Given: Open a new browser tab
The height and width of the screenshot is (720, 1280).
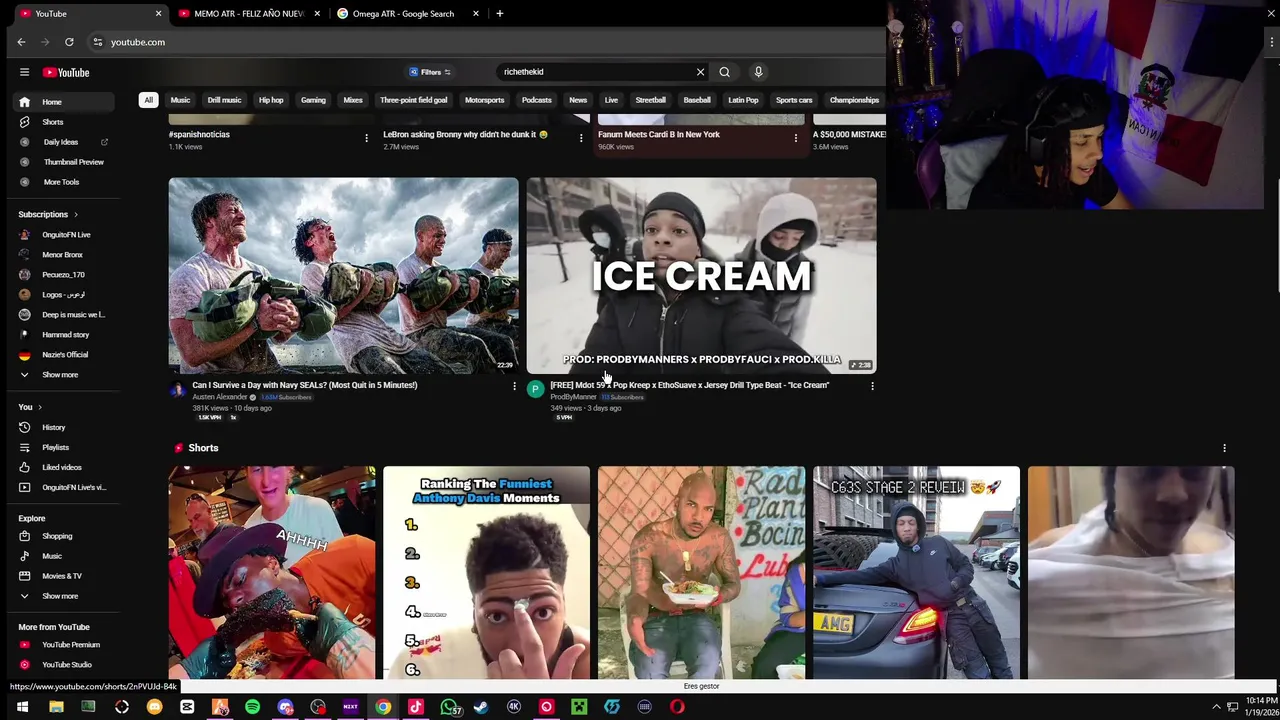Looking at the screenshot, I should [x=499, y=14].
